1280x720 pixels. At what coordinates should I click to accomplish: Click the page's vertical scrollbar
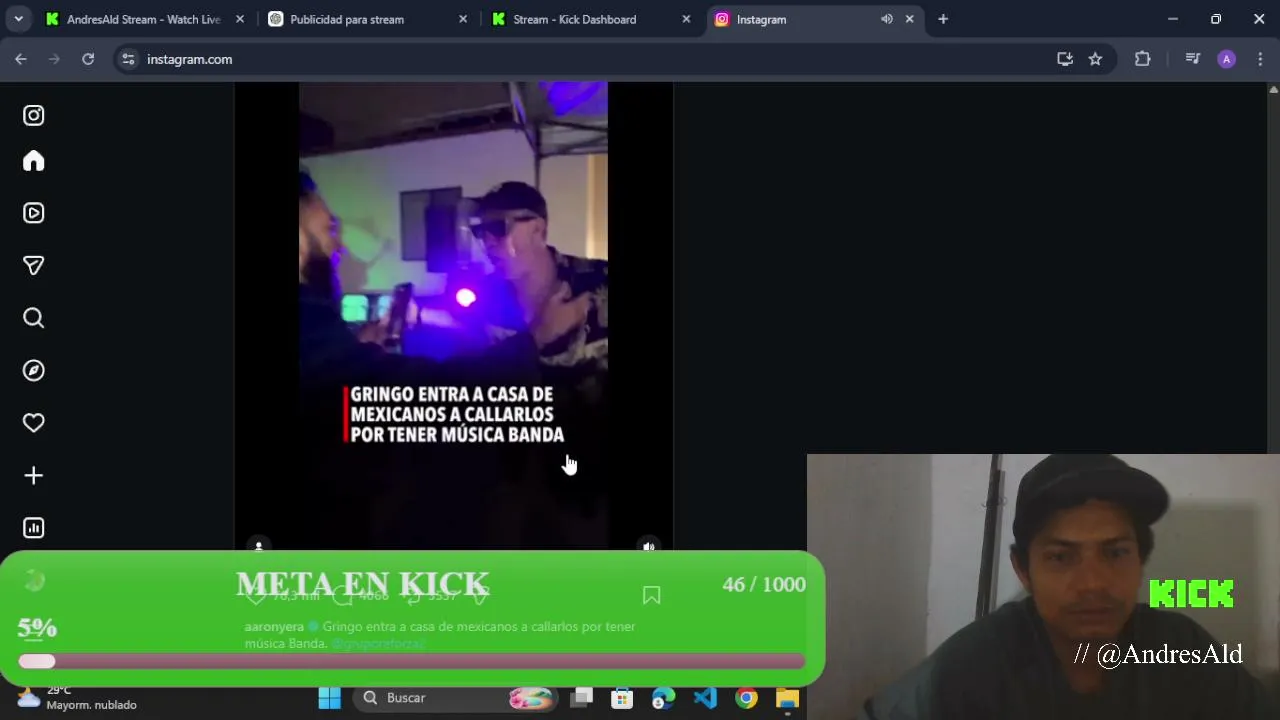tap(1273, 267)
